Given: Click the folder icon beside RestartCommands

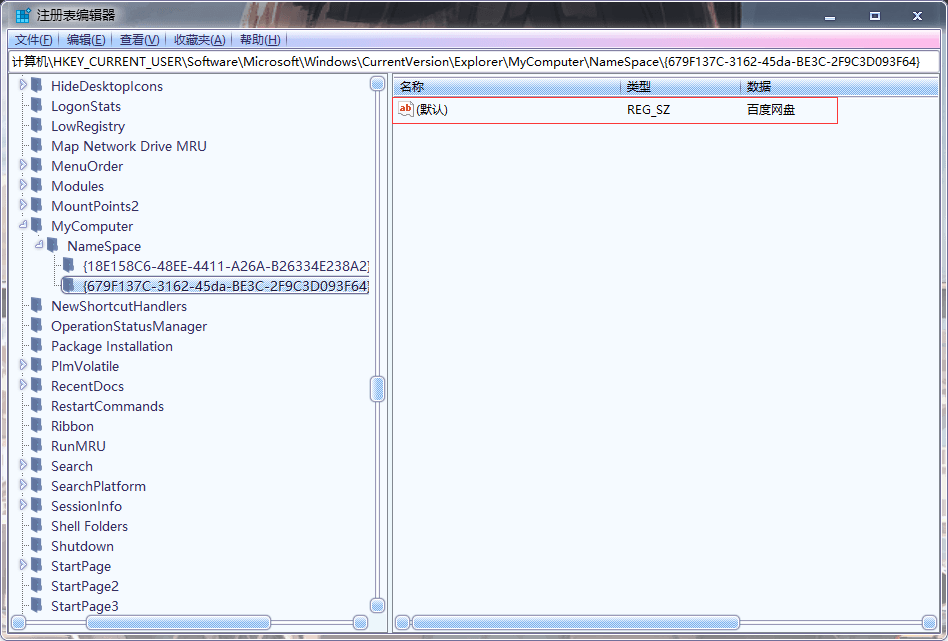Looking at the screenshot, I should (x=37, y=405).
